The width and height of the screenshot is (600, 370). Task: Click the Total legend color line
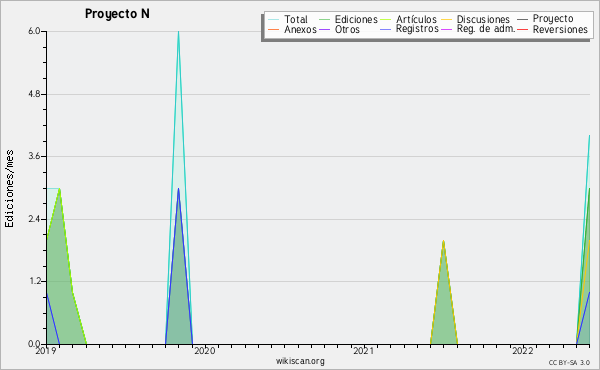[274, 19]
